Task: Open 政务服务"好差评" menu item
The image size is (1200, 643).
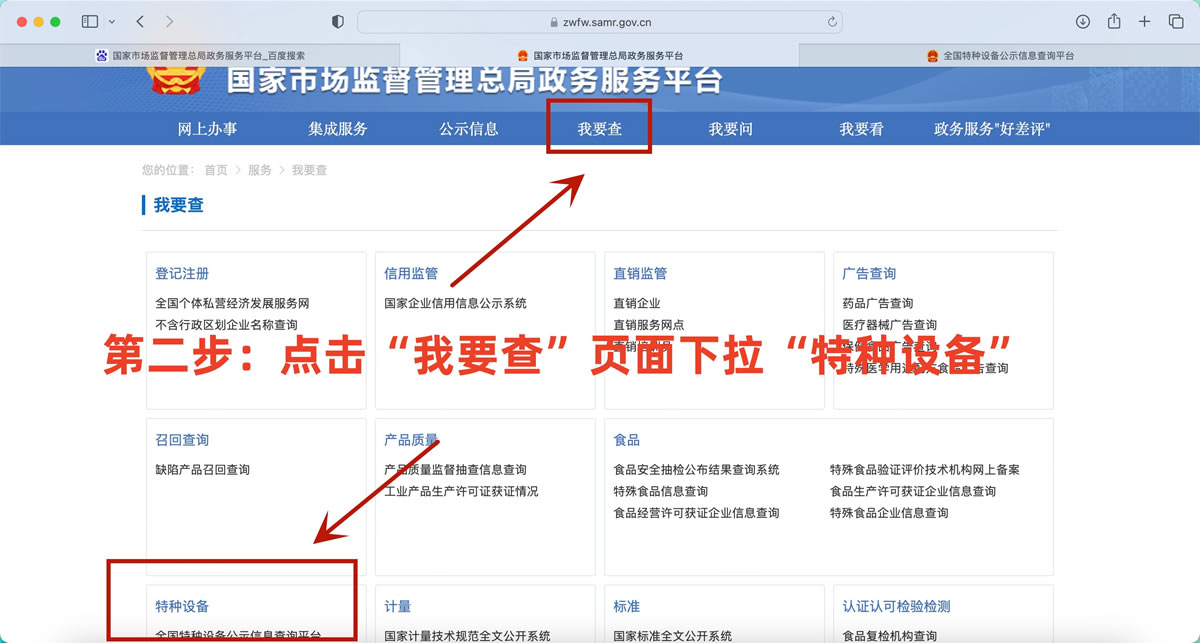Action: pyautogui.click(x=992, y=129)
